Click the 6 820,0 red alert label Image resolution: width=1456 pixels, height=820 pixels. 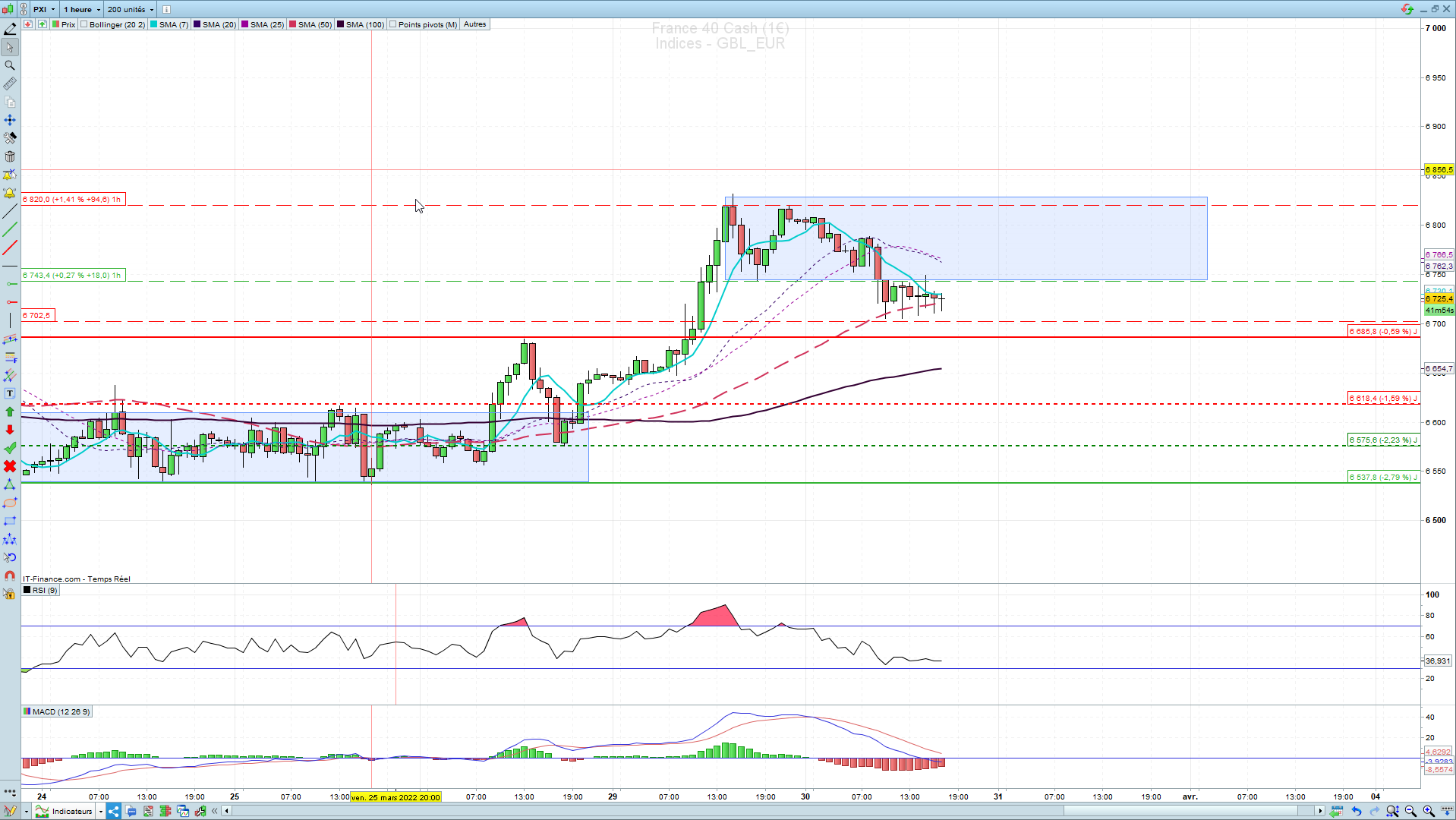pos(72,199)
